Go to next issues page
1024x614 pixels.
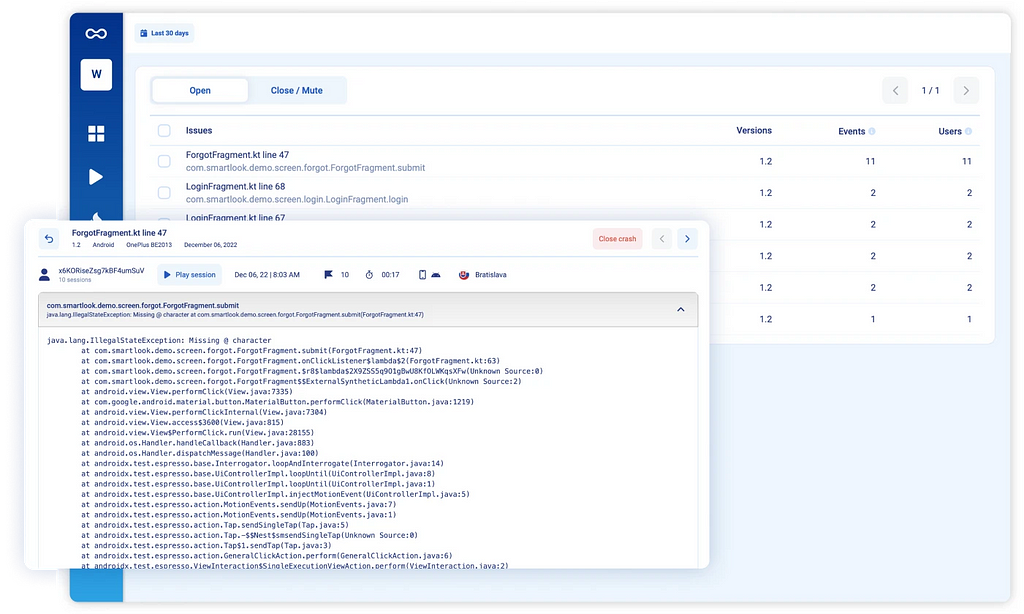(966, 91)
